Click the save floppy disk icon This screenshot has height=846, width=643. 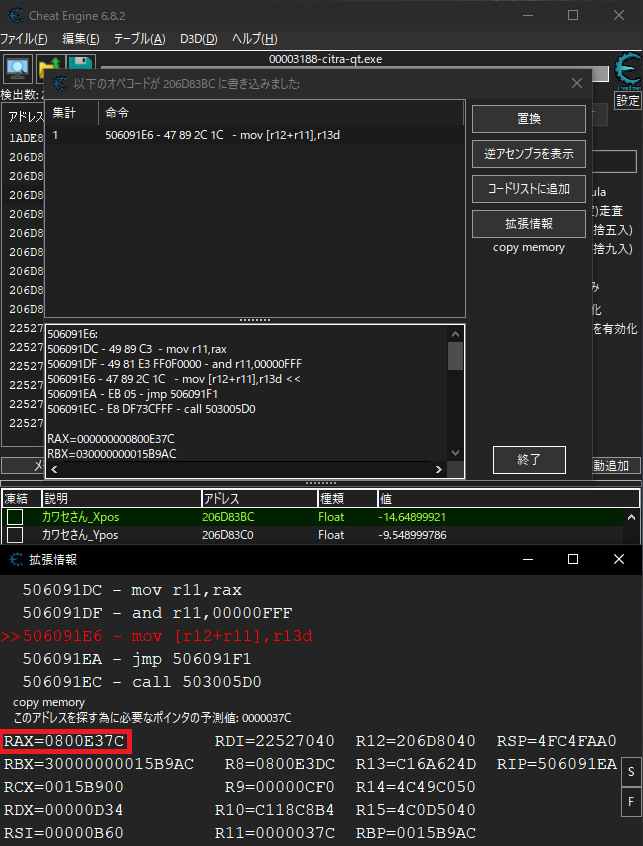(81, 64)
